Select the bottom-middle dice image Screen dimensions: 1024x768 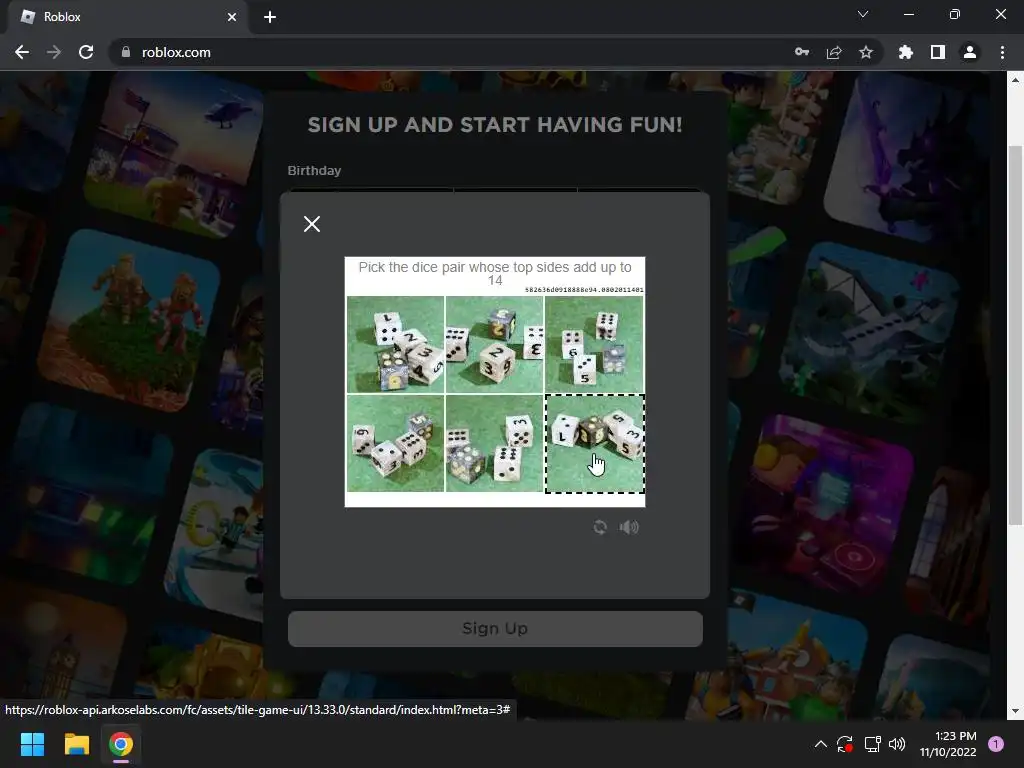point(494,443)
